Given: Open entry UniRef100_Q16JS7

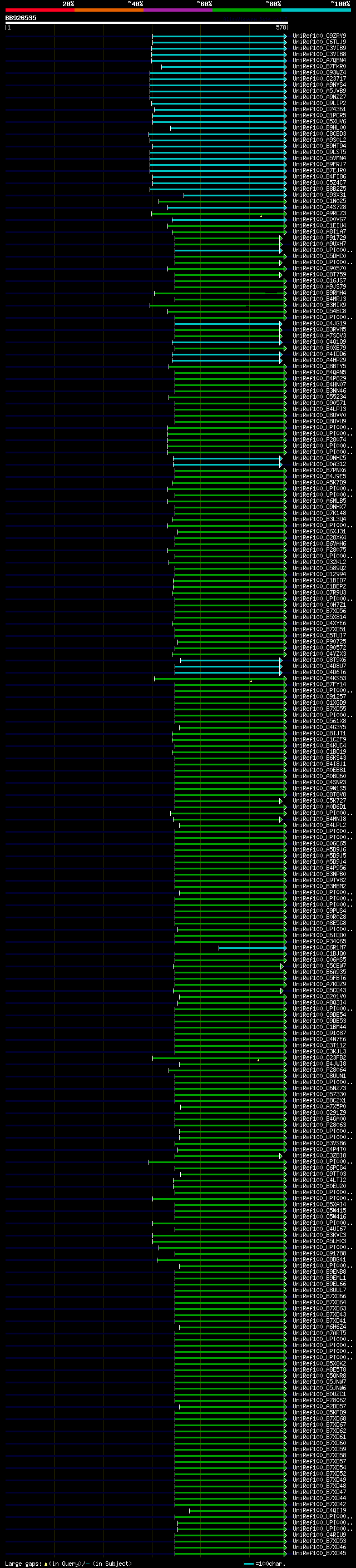Looking at the screenshot, I should pyautogui.click(x=319, y=280).
